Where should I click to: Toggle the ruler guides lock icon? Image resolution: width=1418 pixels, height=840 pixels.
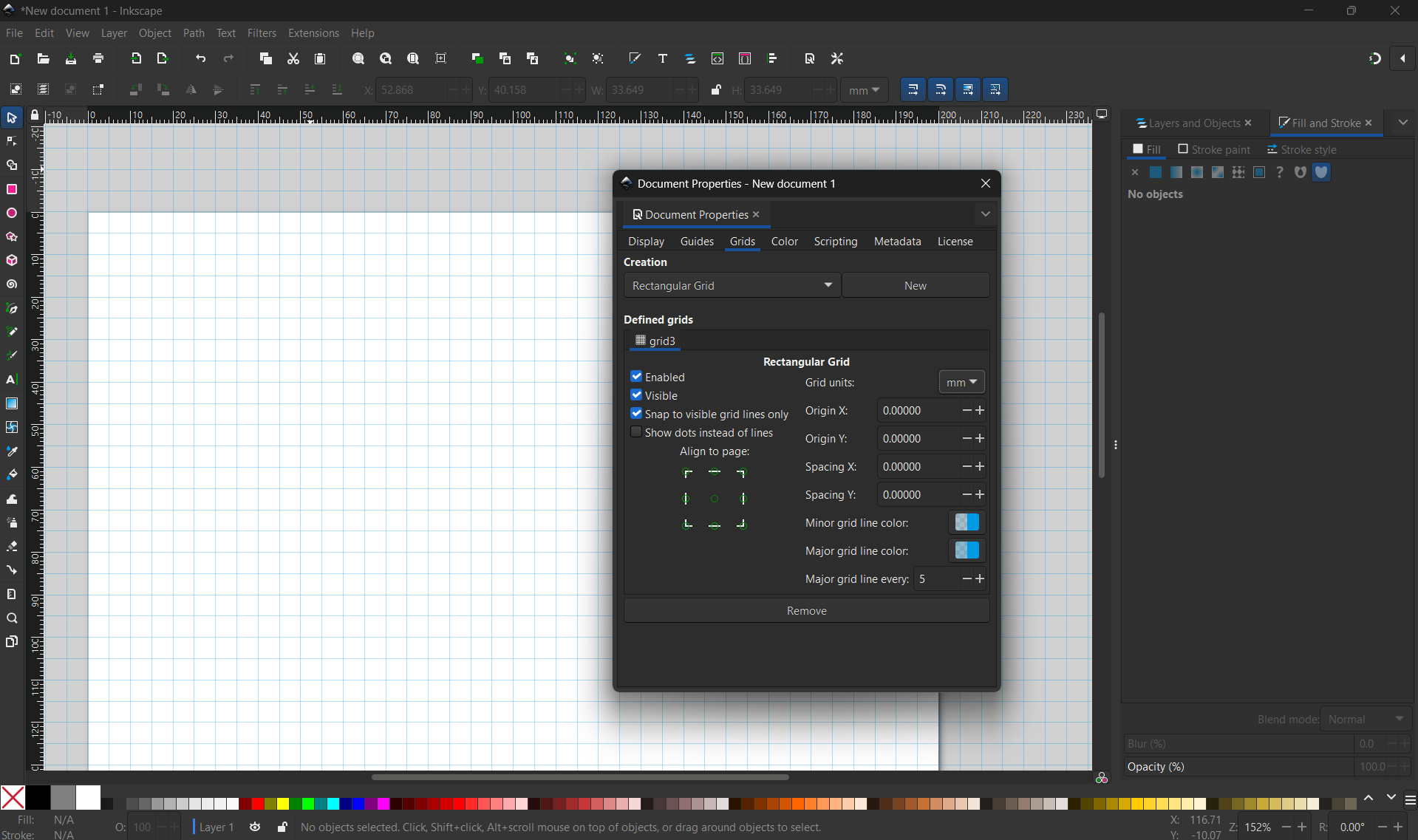pos(35,115)
